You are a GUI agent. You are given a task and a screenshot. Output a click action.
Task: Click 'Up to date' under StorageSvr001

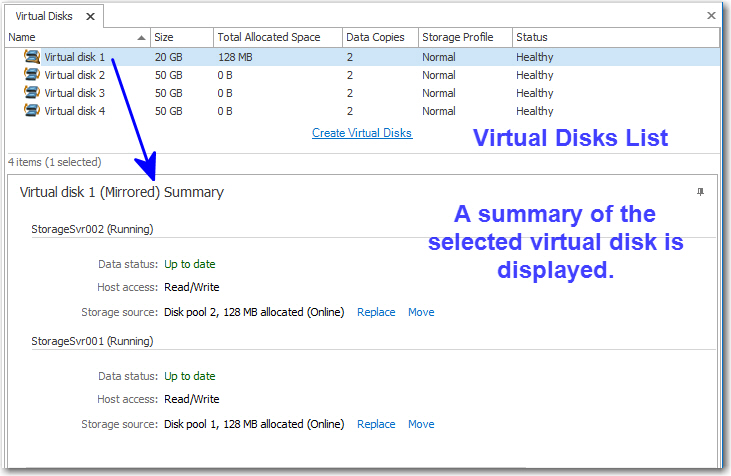[189, 376]
